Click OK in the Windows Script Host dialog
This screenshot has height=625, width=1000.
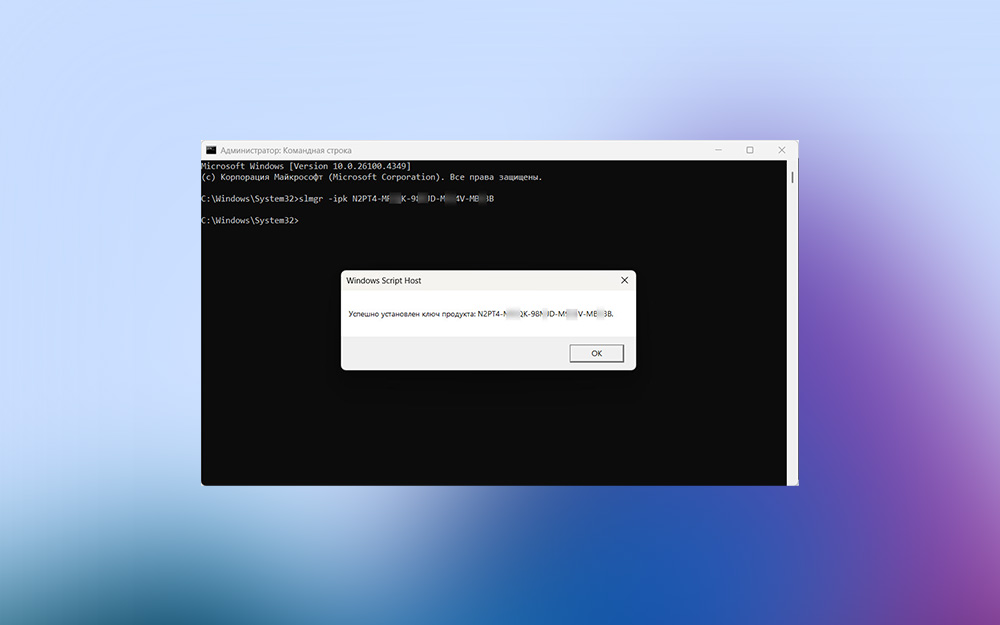click(x=596, y=353)
